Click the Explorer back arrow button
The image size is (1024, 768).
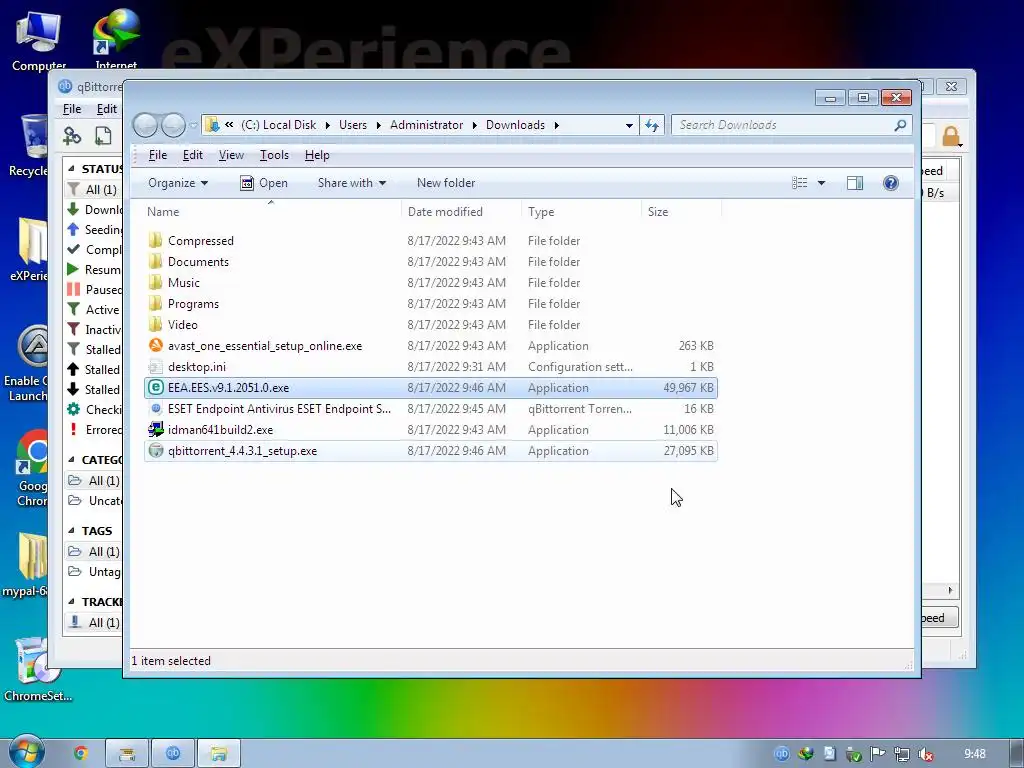tap(145, 125)
